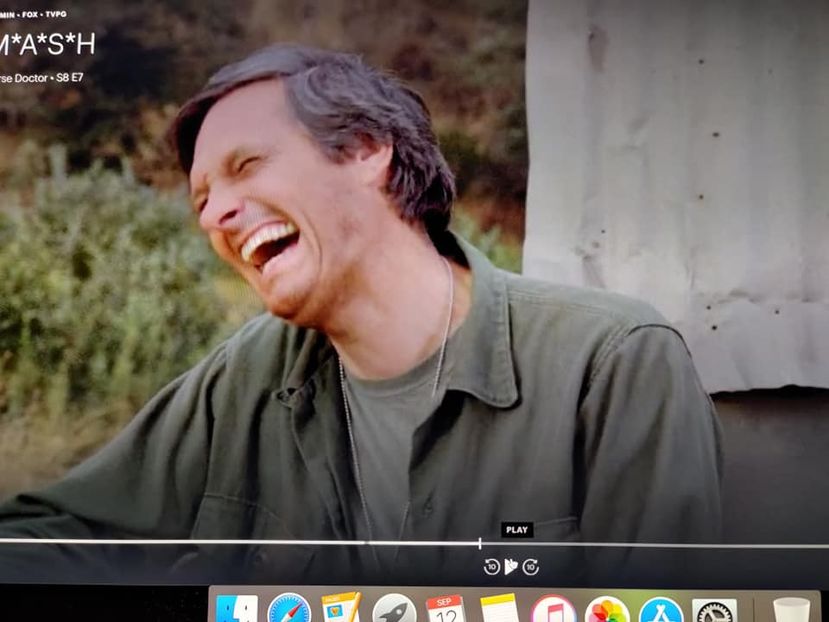This screenshot has width=829, height=622.
Task: Click the FOX · TVPG rating text
Action: tap(44, 14)
